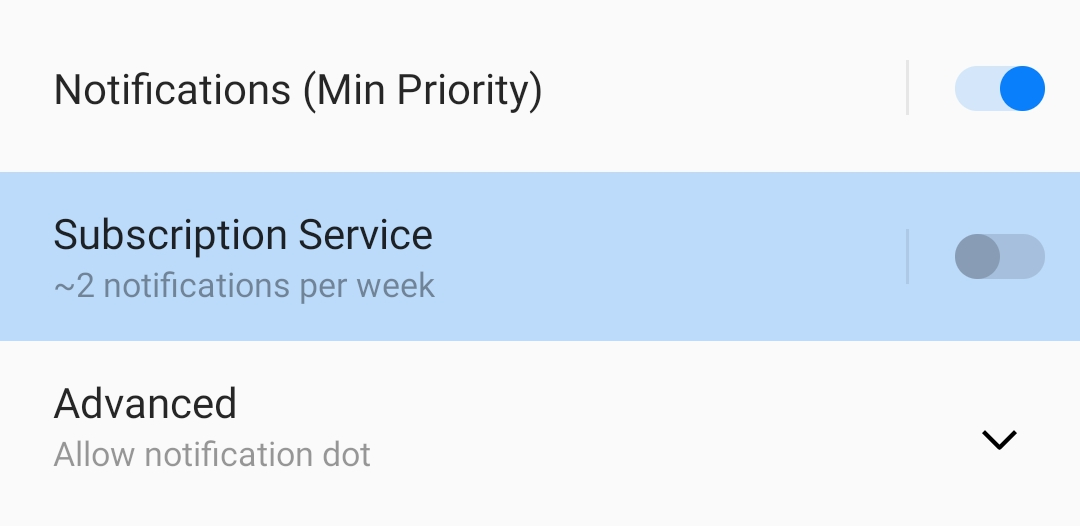Screen dimensions: 1080x526
Task: Click the '(Min Priority)' text in the first row
Action: [422, 90]
